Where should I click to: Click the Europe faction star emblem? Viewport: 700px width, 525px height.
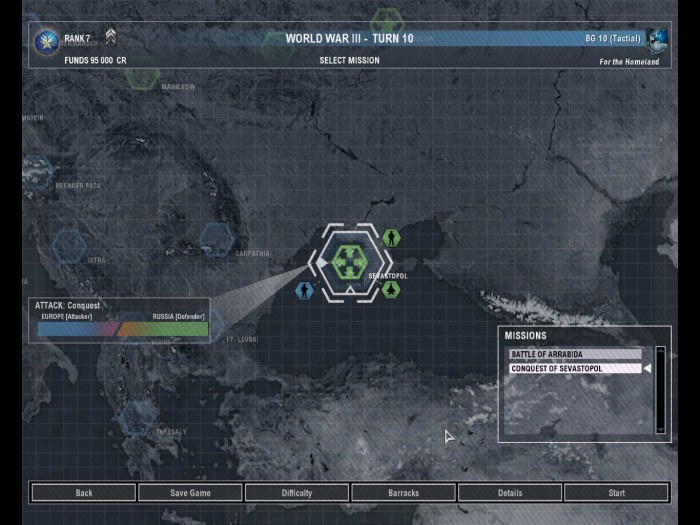[47, 42]
